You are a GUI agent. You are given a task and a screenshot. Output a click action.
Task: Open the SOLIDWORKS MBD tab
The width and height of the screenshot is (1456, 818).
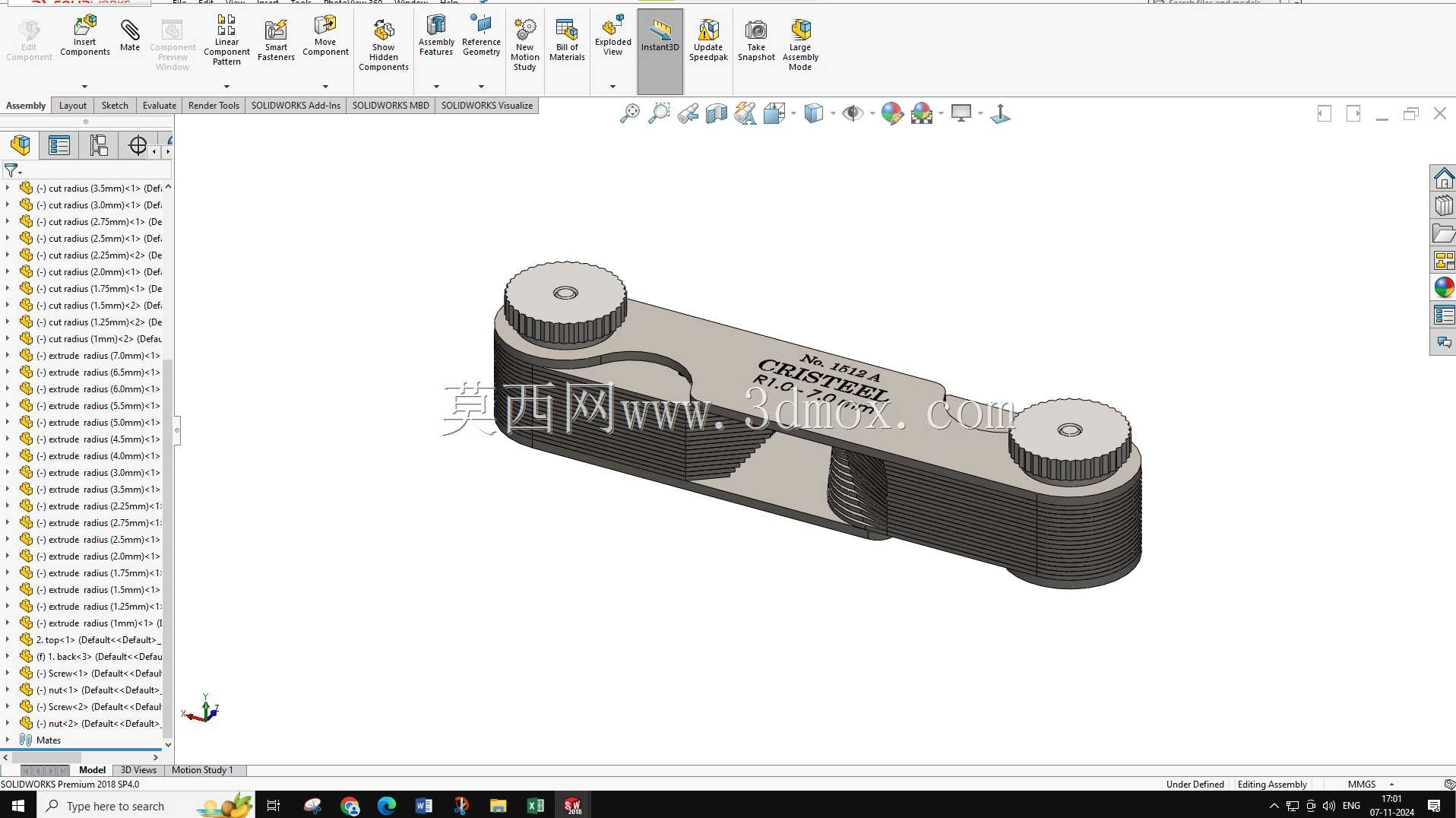point(391,106)
